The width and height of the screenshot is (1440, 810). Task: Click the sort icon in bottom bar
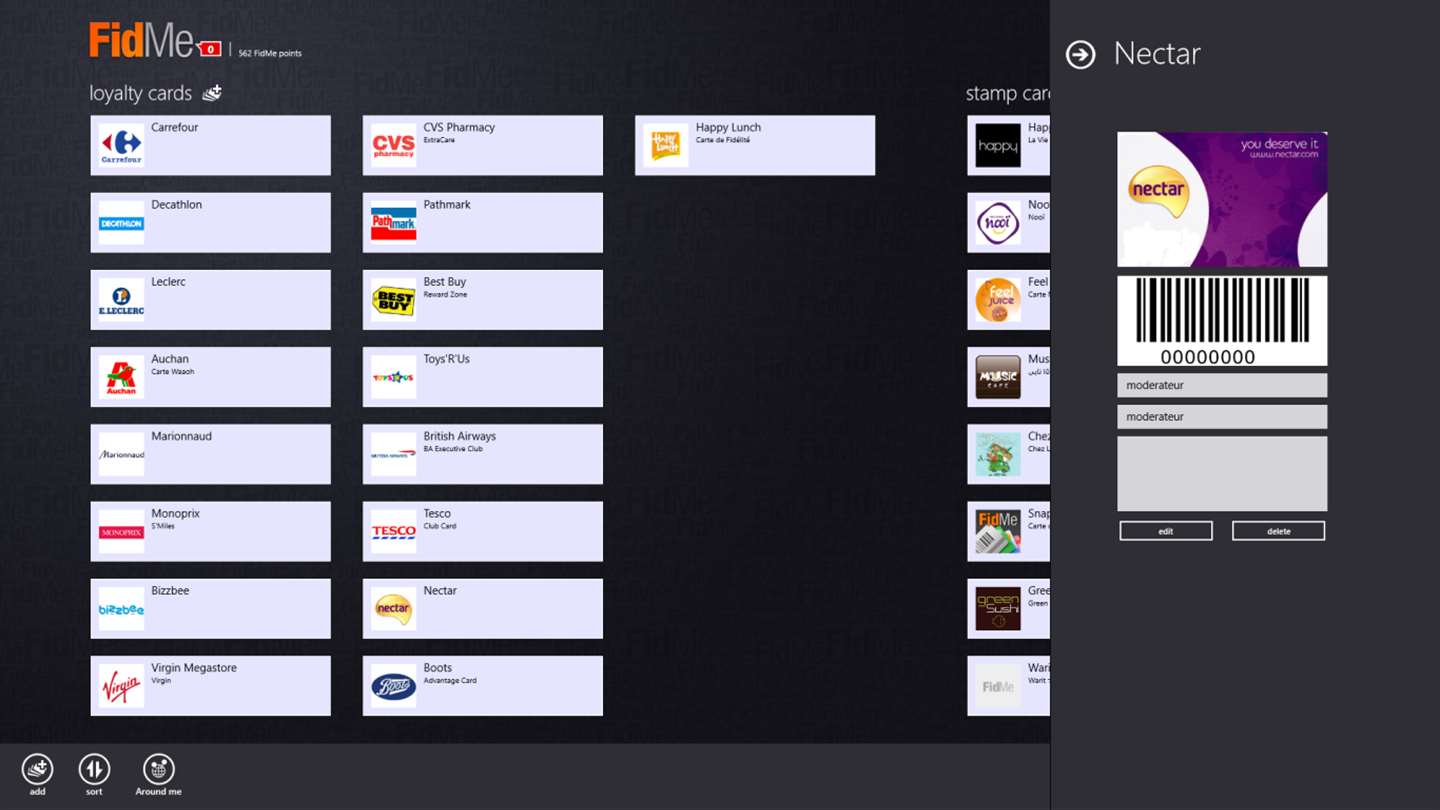point(94,769)
